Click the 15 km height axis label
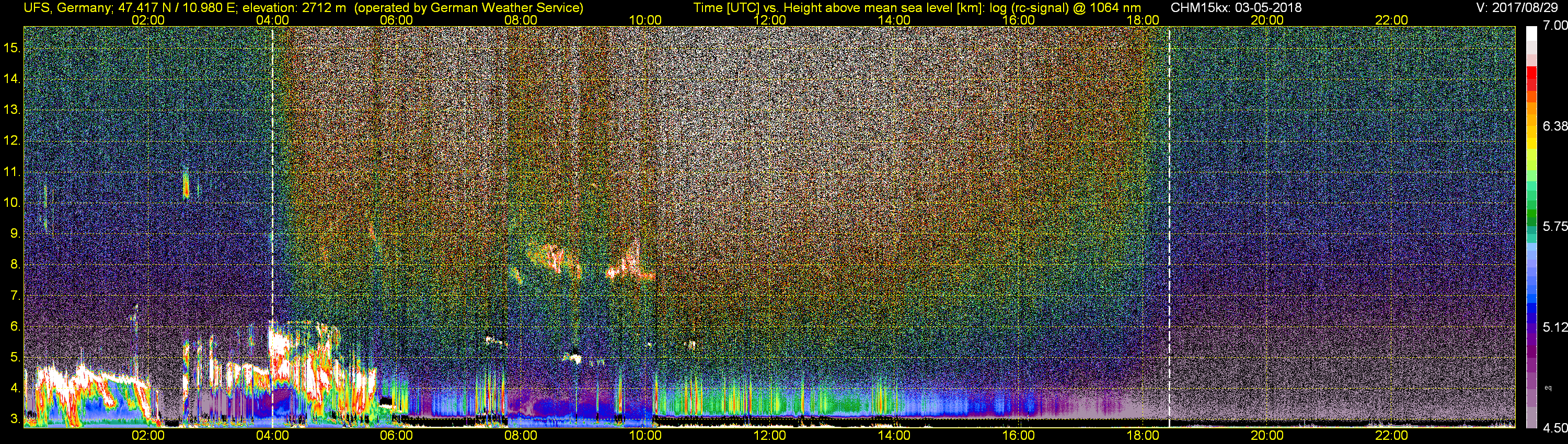This screenshot has height=444, width=1568. [x=11, y=48]
